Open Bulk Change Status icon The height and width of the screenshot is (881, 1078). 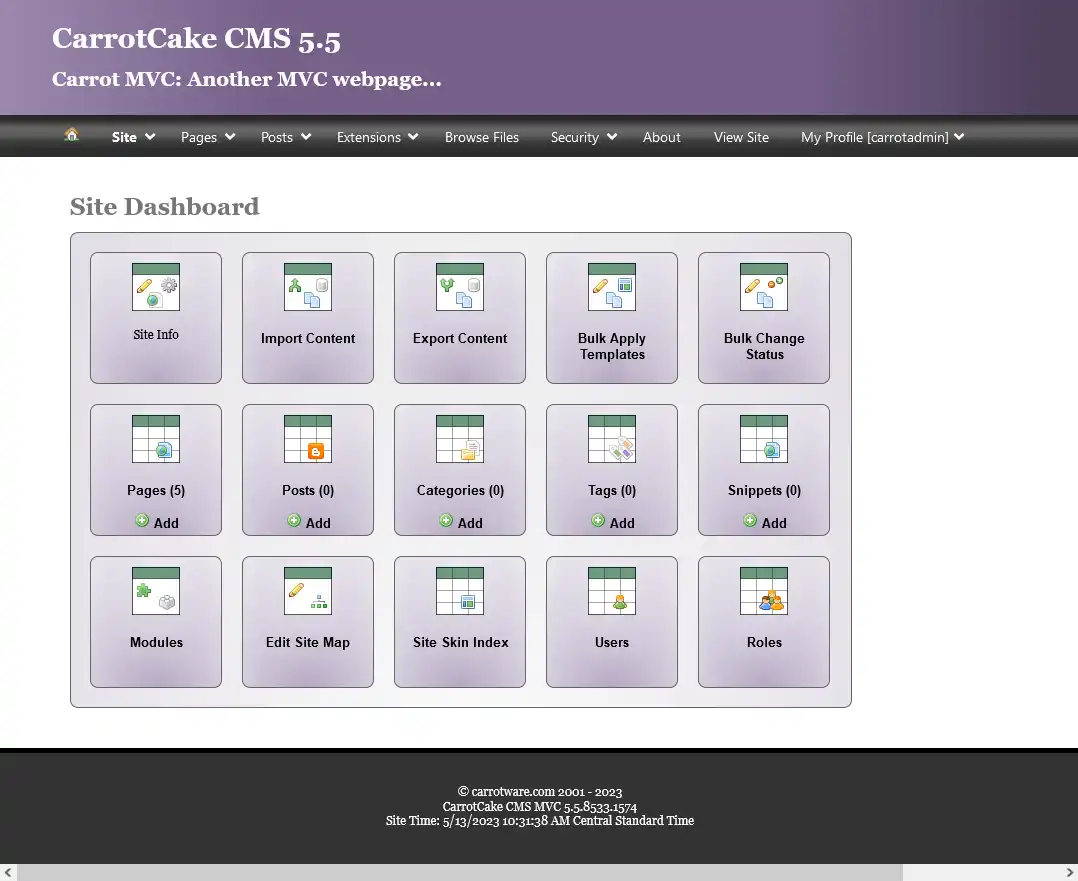click(764, 287)
